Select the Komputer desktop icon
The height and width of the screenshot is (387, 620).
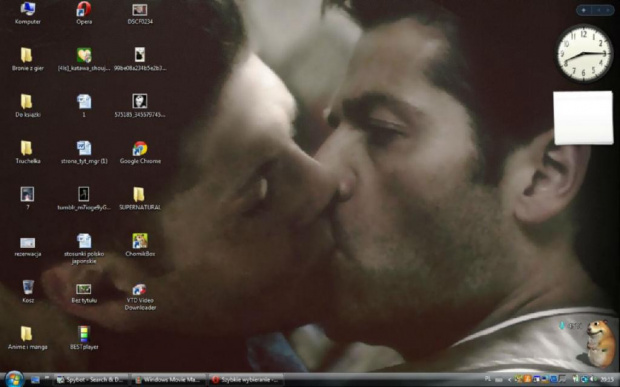coord(28,13)
